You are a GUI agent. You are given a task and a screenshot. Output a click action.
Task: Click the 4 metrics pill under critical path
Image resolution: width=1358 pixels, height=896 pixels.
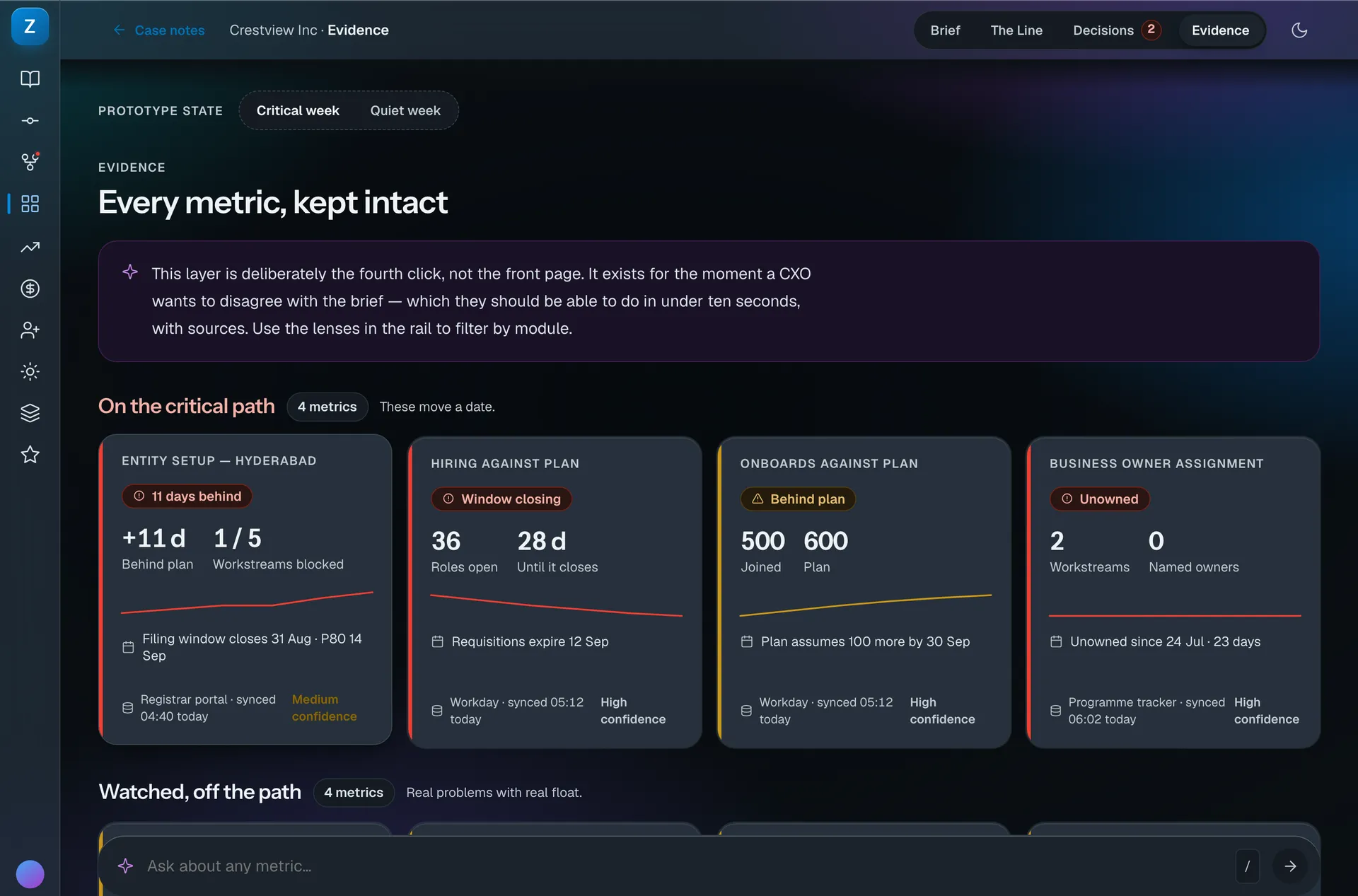click(327, 407)
